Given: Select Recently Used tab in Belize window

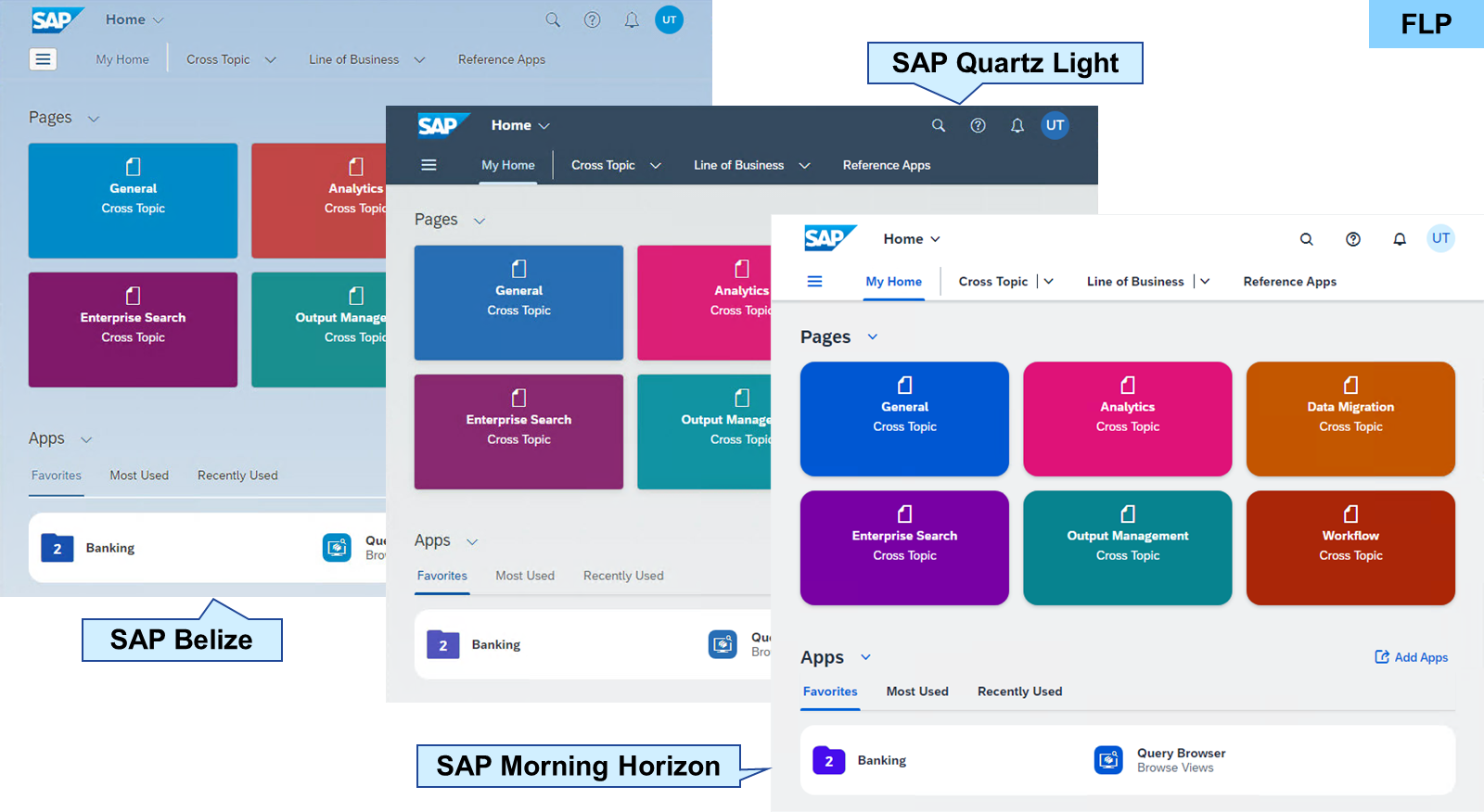Looking at the screenshot, I should pyautogui.click(x=237, y=476).
